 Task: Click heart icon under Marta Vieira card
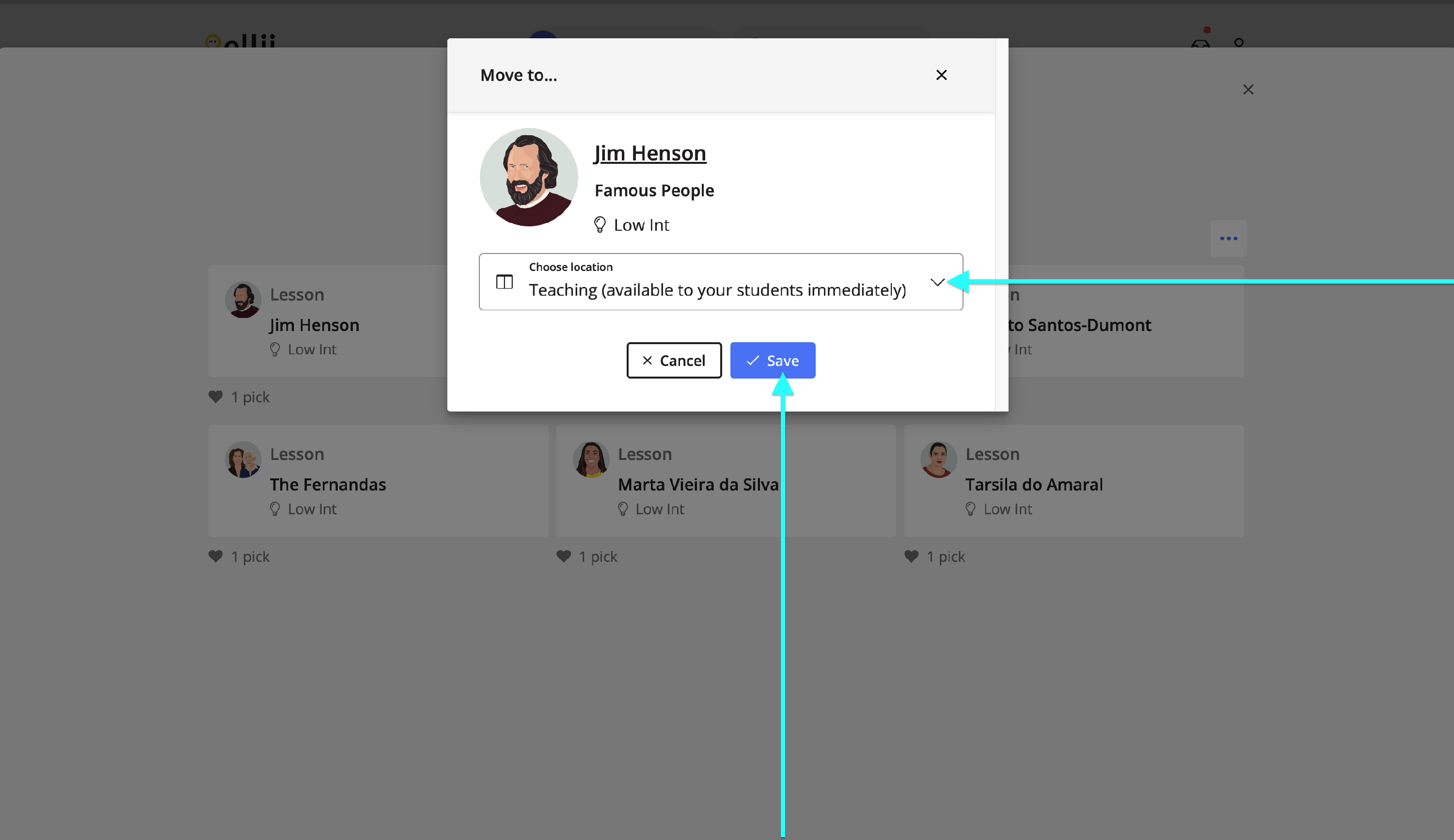click(x=564, y=556)
